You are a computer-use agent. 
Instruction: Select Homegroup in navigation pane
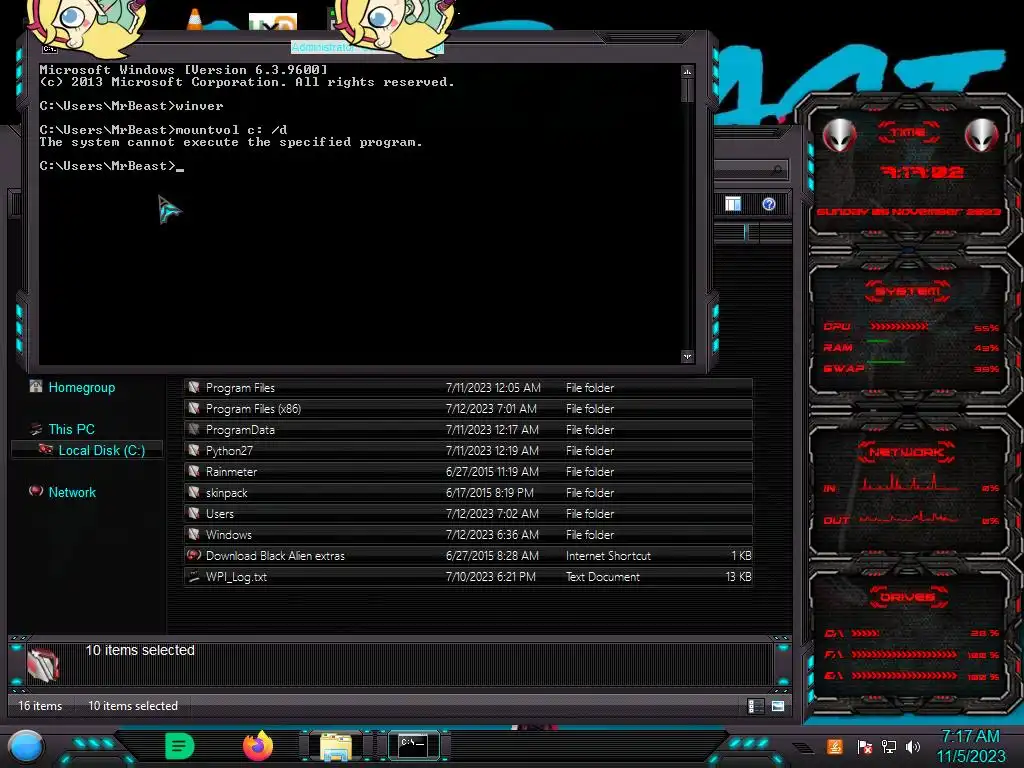click(82, 387)
